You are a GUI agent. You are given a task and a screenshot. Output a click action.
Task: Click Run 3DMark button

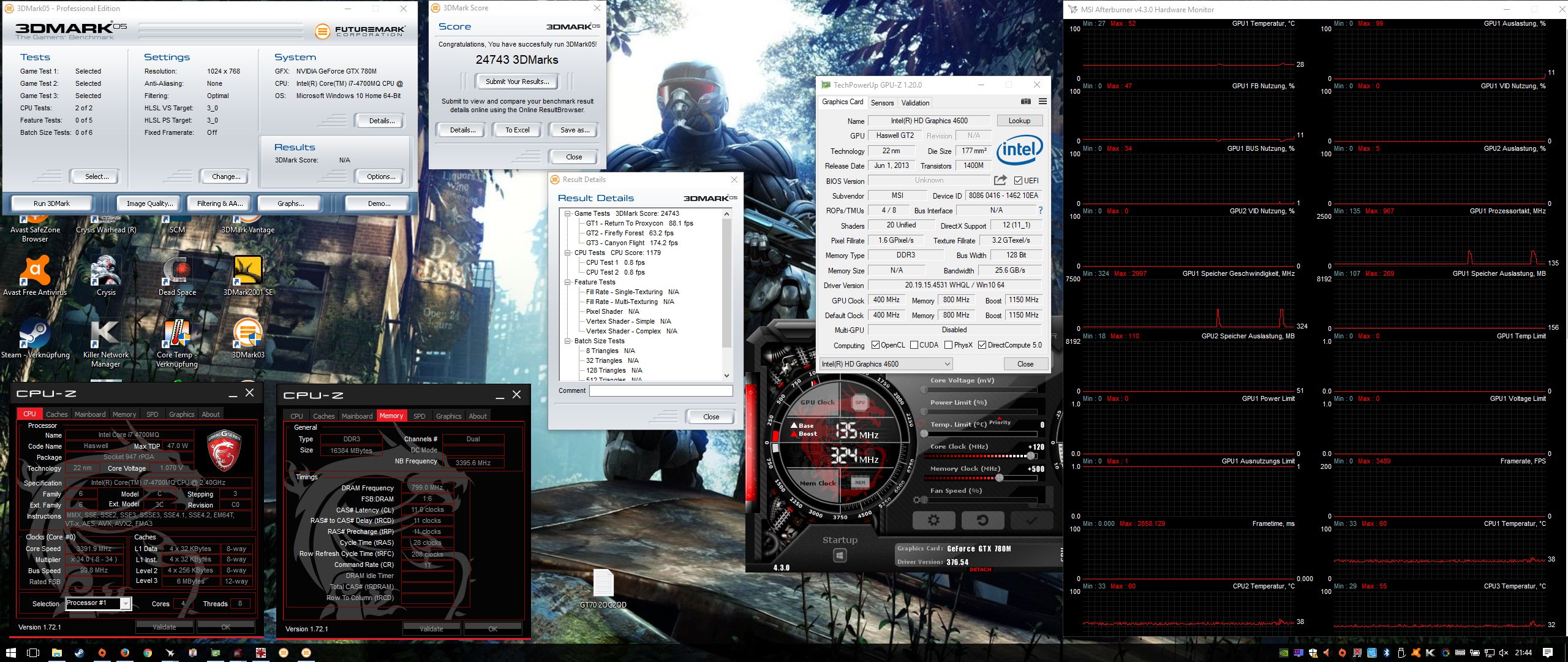[51, 203]
